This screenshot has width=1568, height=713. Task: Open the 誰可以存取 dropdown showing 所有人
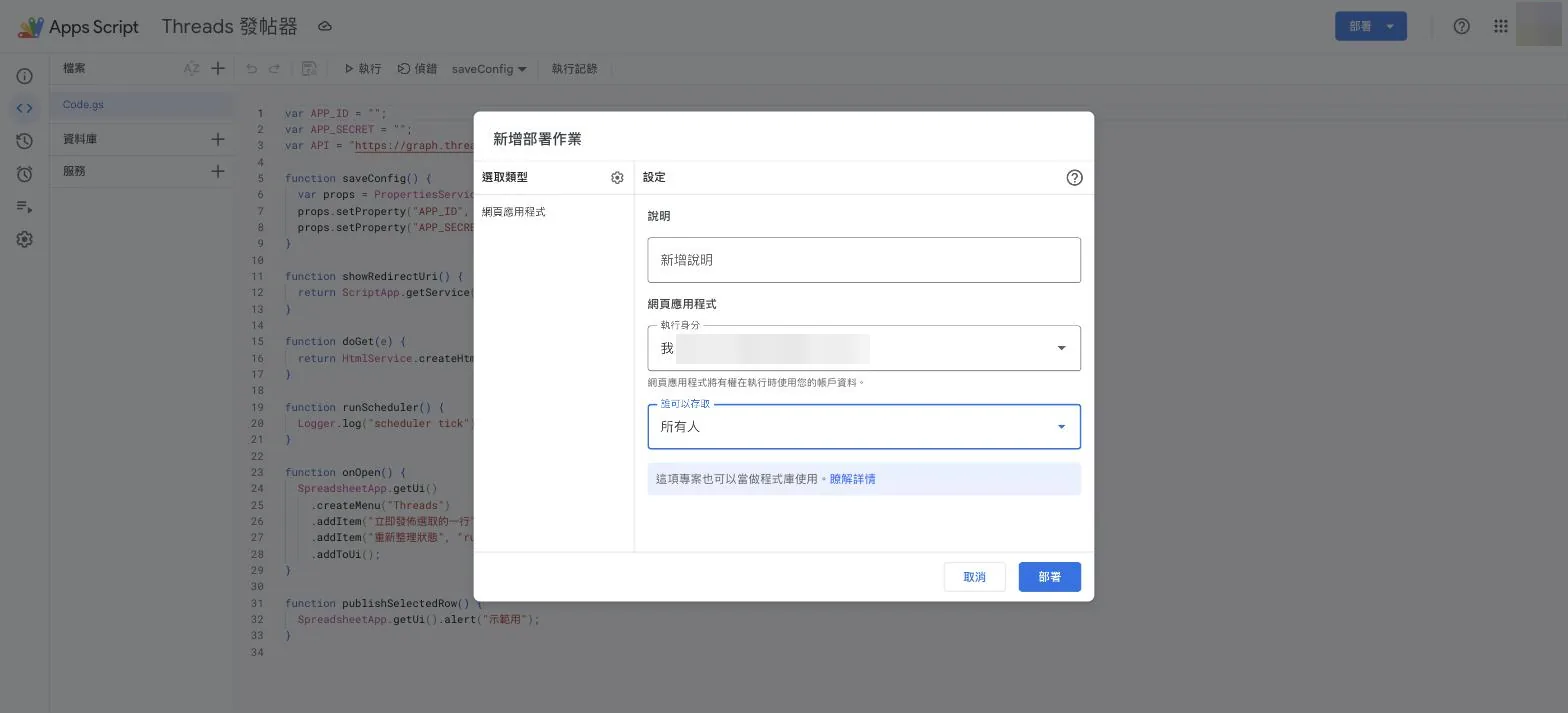[864, 427]
